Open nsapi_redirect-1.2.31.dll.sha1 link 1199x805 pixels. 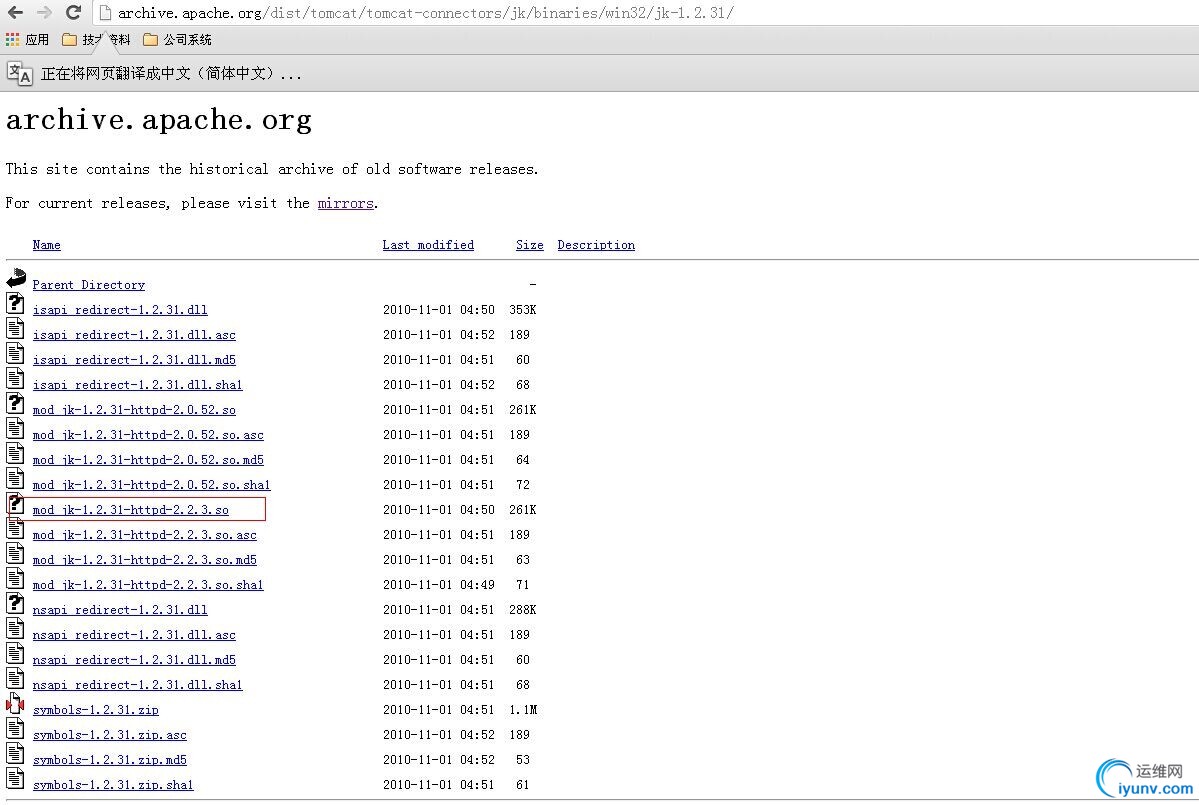click(138, 685)
